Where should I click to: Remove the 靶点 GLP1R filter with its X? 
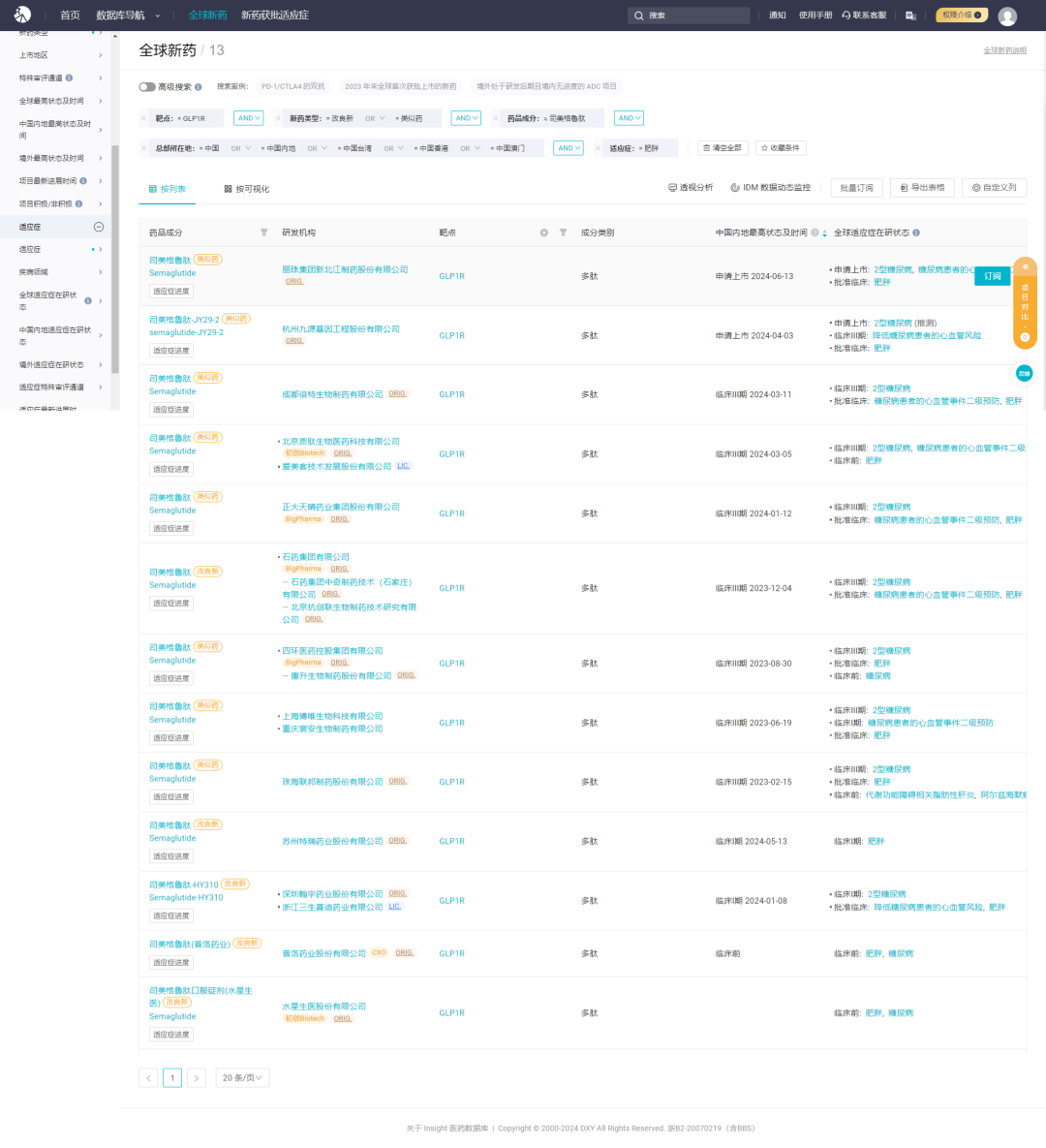144,118
